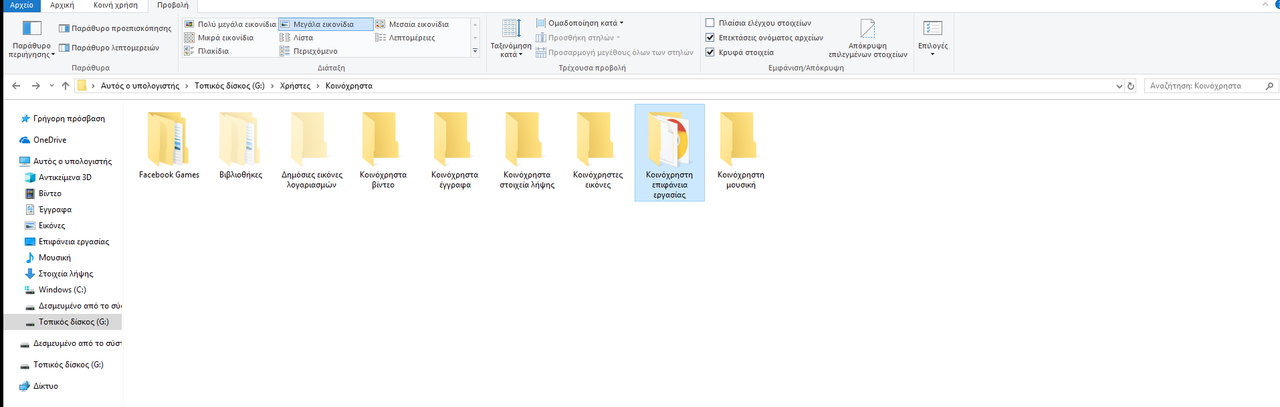The image size is (1280, 407).
Task: Toggle Παράθυρο λεπτομερειών pane
Action: pos(108,47)
